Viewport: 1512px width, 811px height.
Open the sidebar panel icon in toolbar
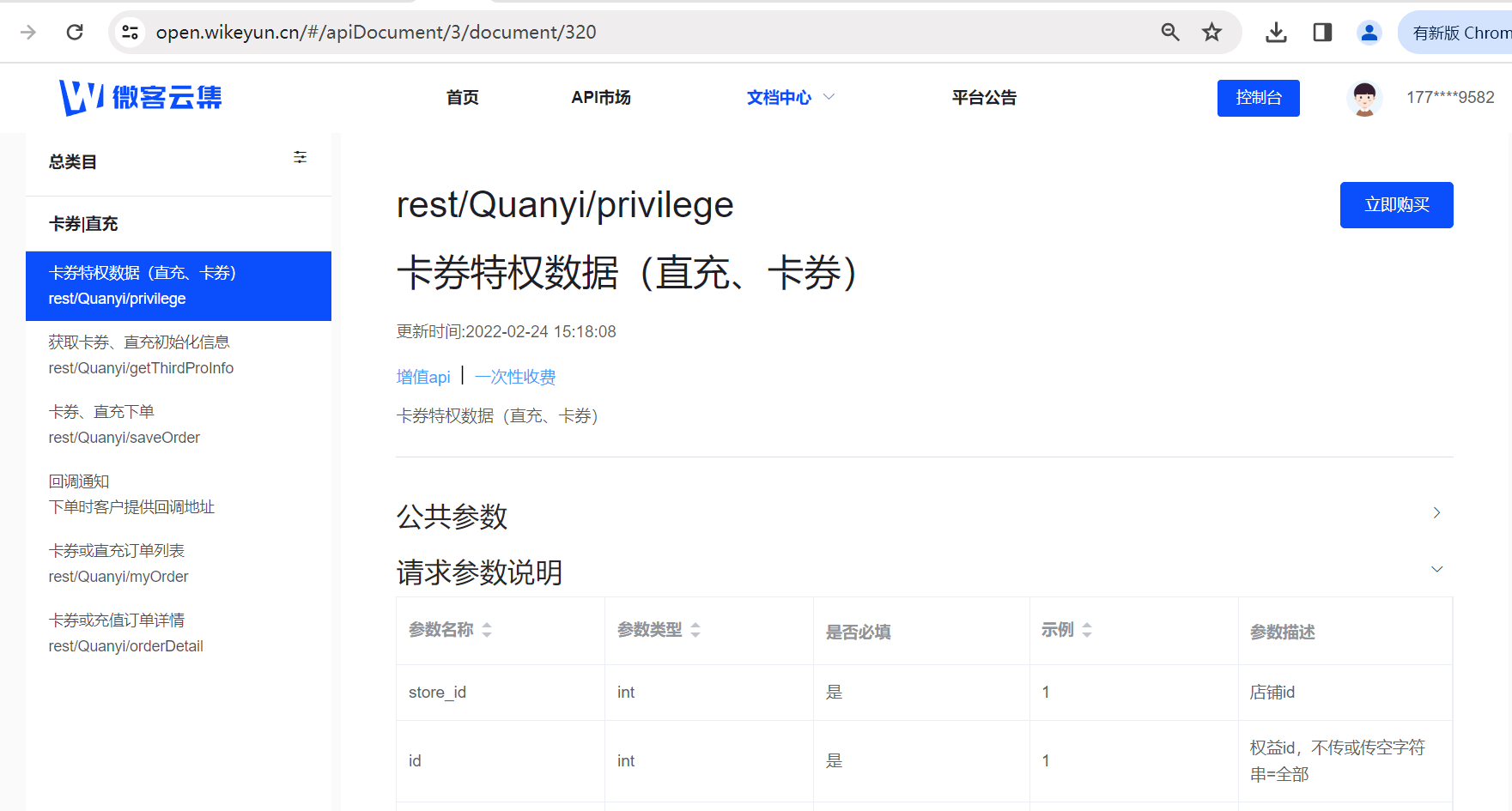coord(1321,32)
